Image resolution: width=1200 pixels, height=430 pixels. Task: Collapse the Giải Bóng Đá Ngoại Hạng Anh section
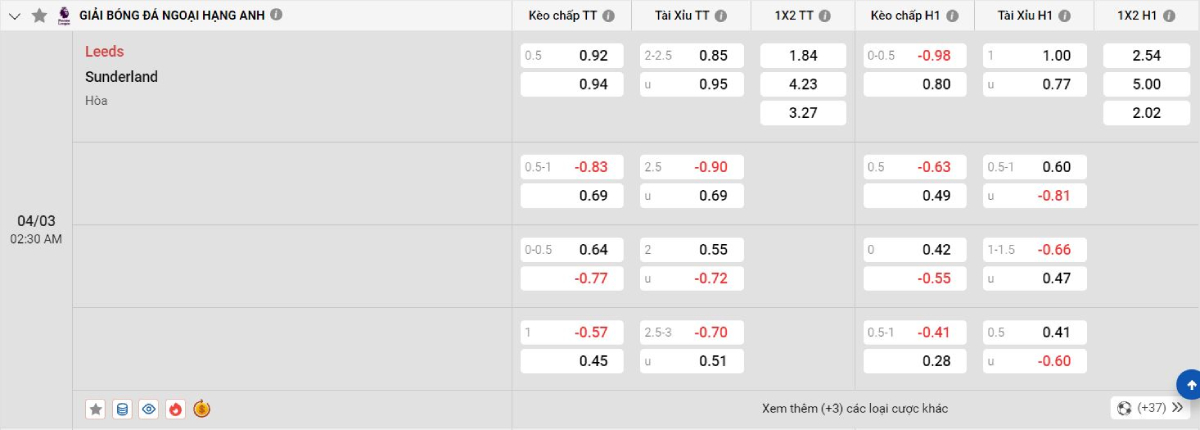14,15
